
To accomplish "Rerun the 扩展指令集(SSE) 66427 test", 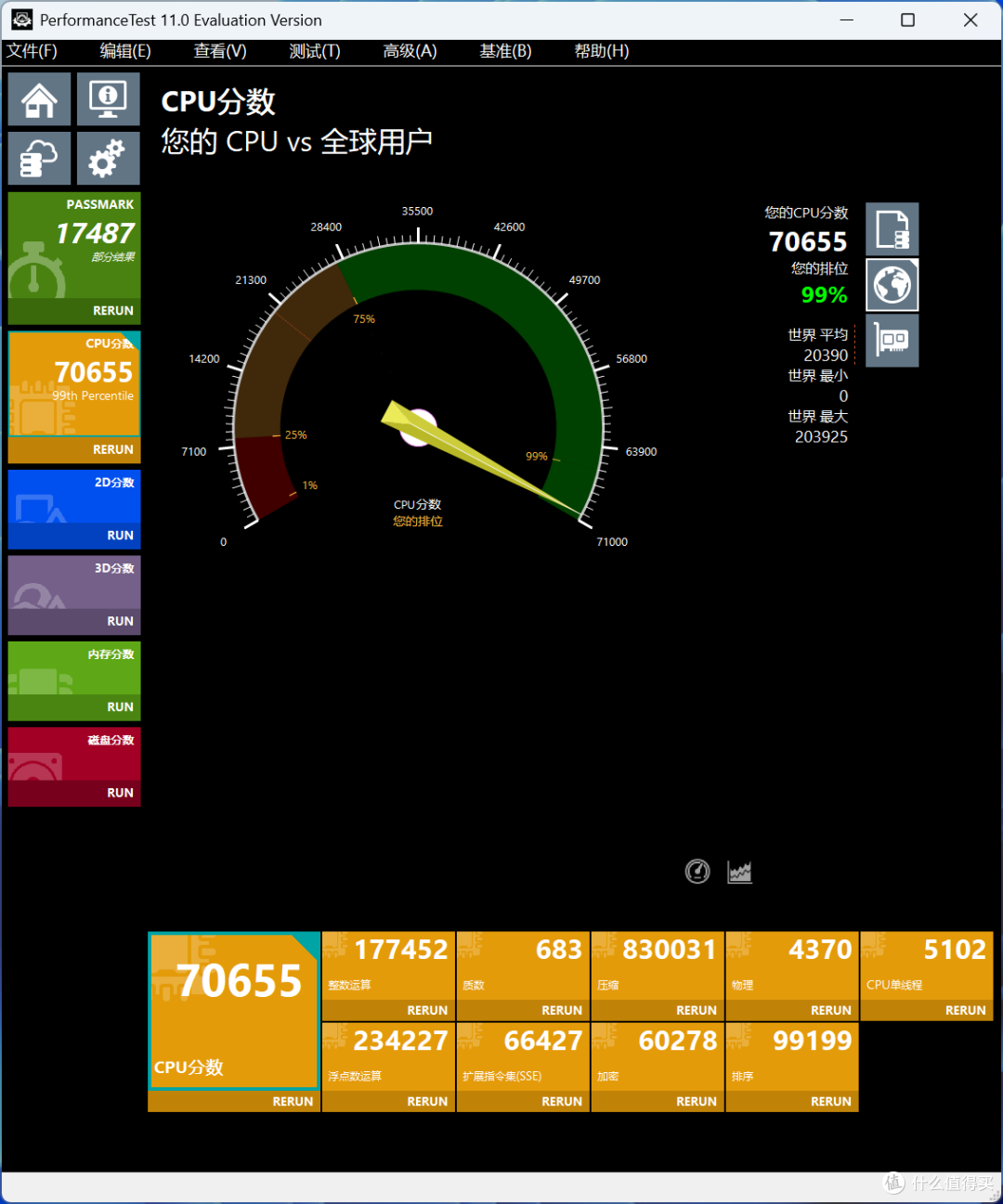I will 524,1102.
